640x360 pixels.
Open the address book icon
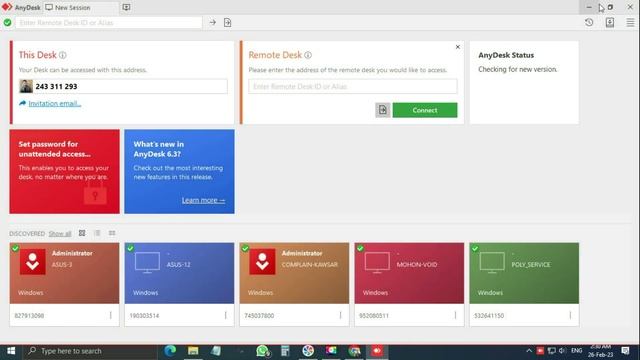[x=610, y=22]
